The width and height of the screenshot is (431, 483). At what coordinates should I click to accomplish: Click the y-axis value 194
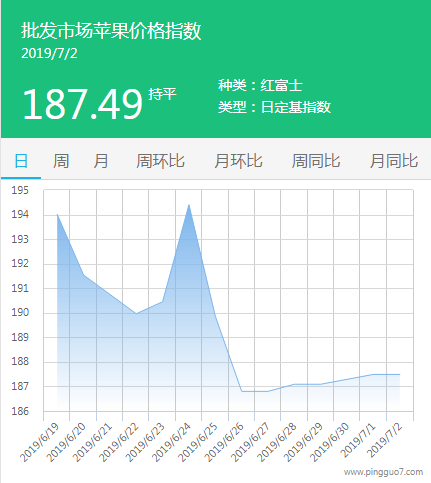tap(20, 214)
